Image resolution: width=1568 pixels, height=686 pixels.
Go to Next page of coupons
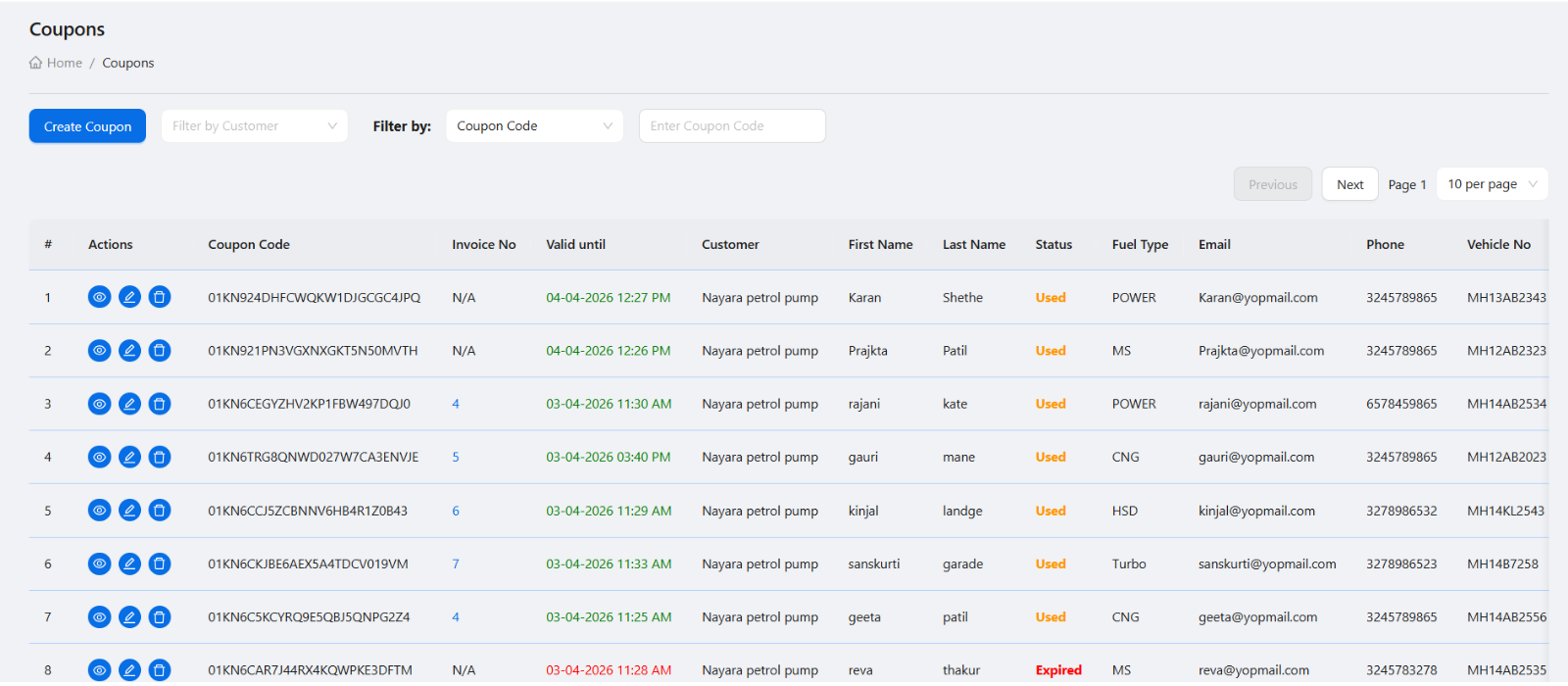click(x=1350, y=184)
